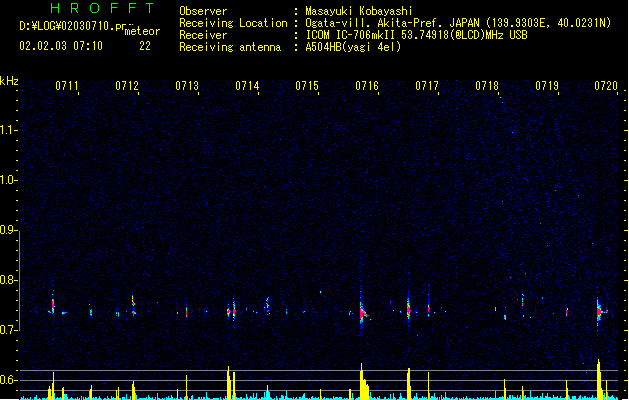The height and width of the screenshot is (400, 629).
Task: Click the 0711 time marker
Action: [x=67, y=86]
